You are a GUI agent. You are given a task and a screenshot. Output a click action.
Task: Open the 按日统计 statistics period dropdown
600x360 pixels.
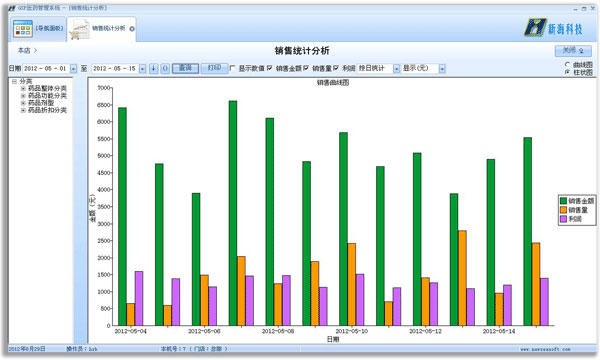click(x=396, y=69)
